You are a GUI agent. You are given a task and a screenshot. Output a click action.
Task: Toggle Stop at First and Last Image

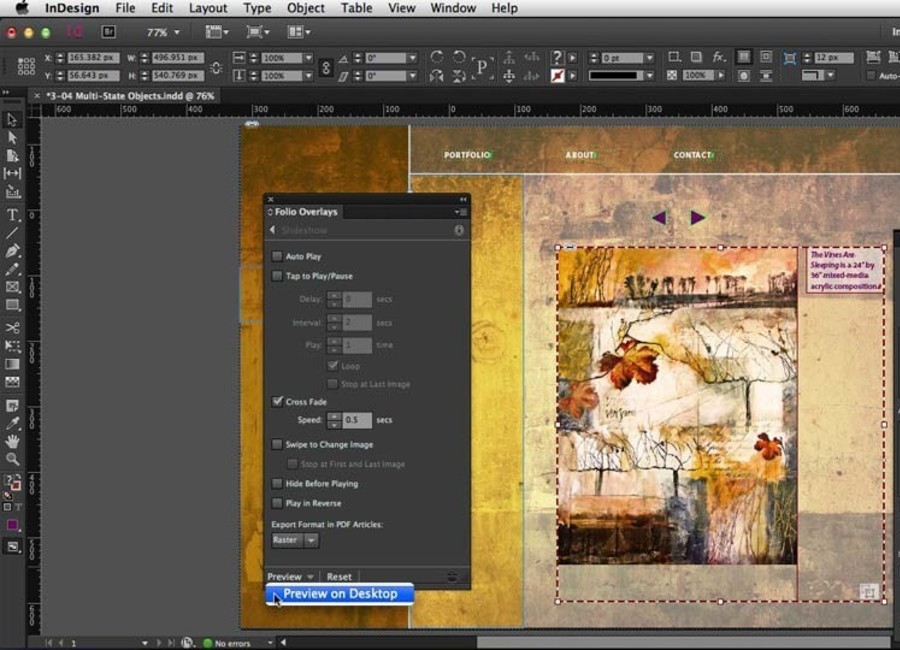point(292,463)
